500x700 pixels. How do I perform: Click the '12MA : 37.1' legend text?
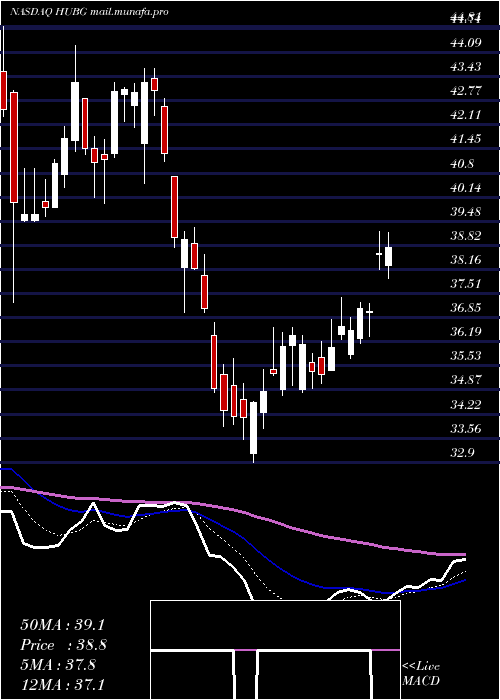coord(62,684)
